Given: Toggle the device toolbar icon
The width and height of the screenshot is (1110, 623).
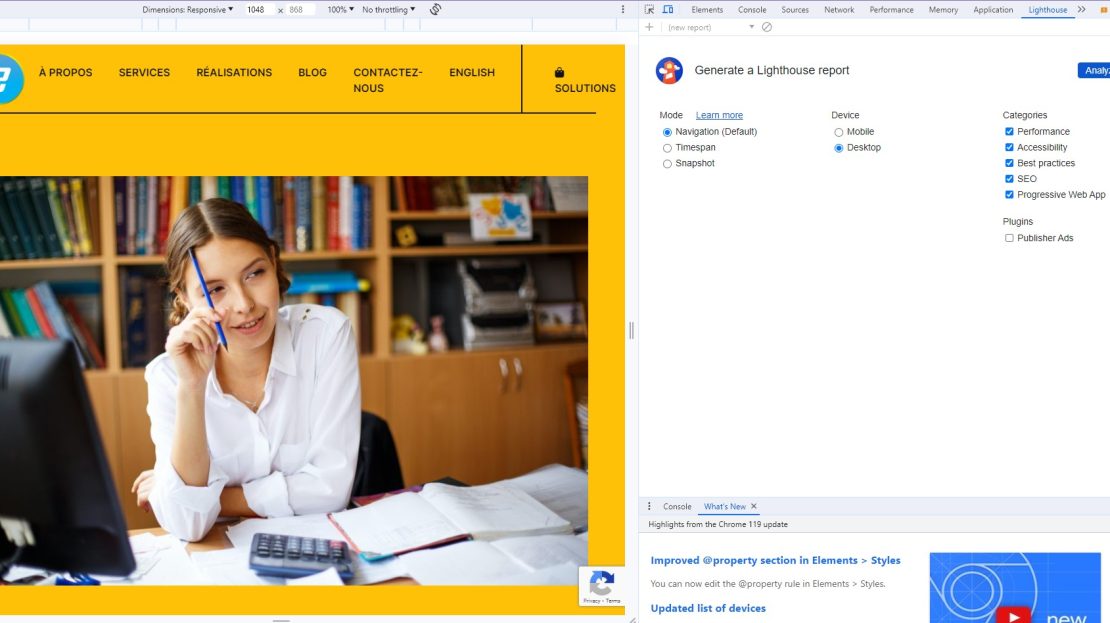Looking at the screenshot, I should 668,9.
